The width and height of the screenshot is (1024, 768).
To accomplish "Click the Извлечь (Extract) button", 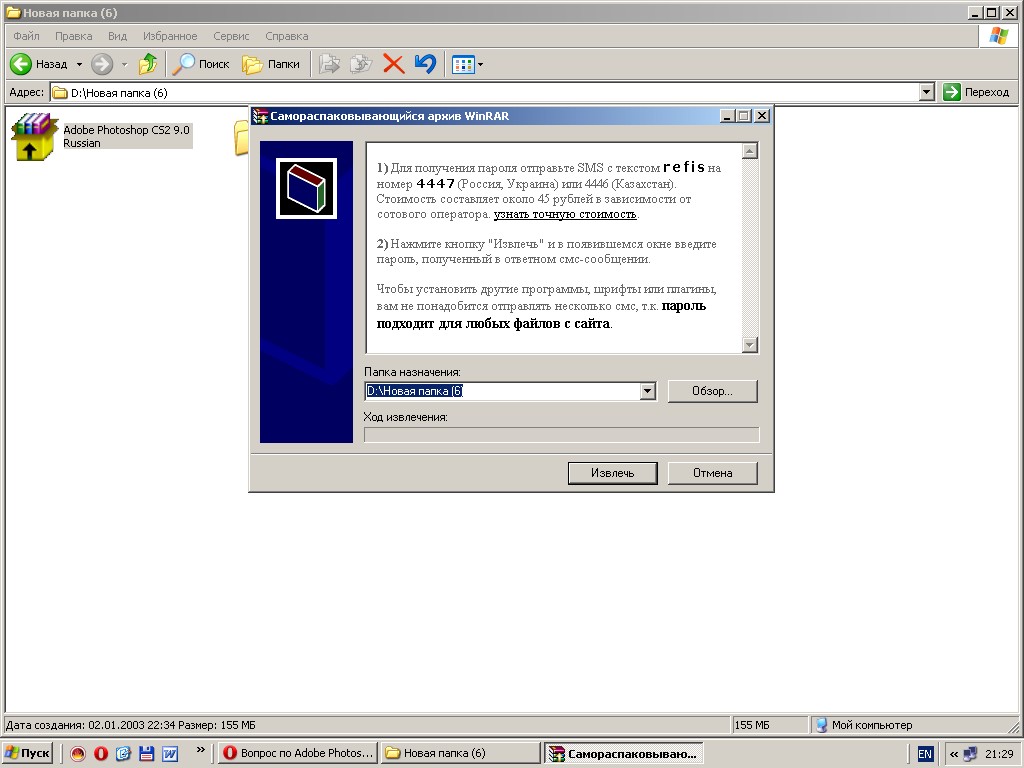I will pos(613,473).
